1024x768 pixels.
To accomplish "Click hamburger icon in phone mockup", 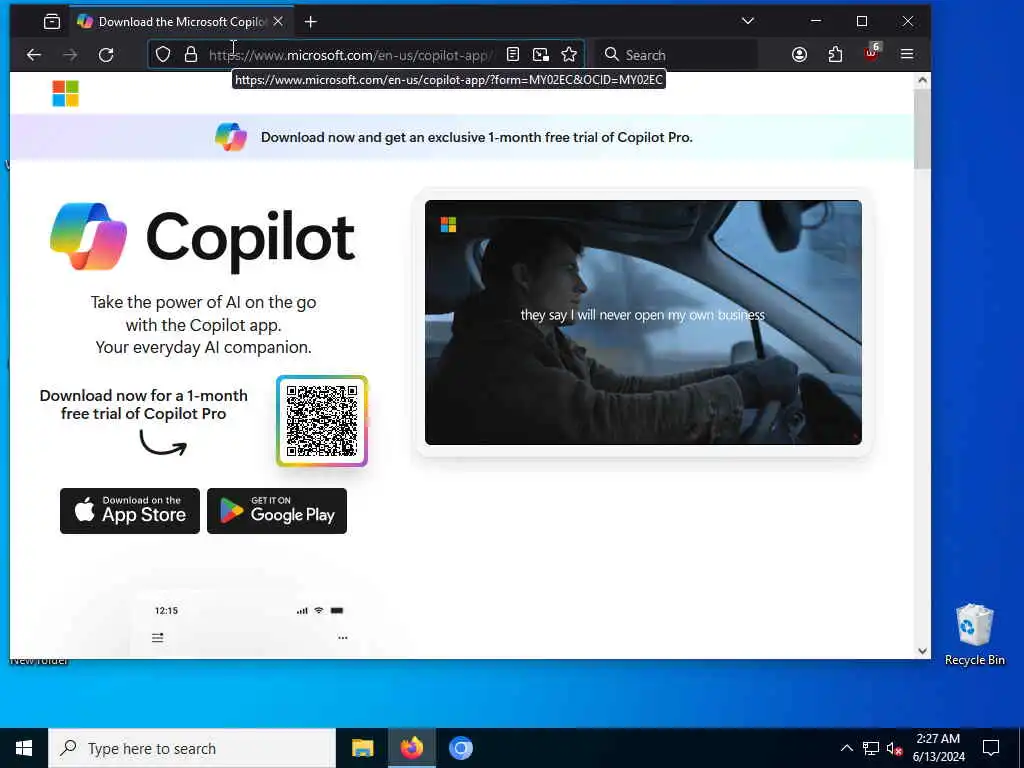I will pyautogui.click(x=157, y=637).
